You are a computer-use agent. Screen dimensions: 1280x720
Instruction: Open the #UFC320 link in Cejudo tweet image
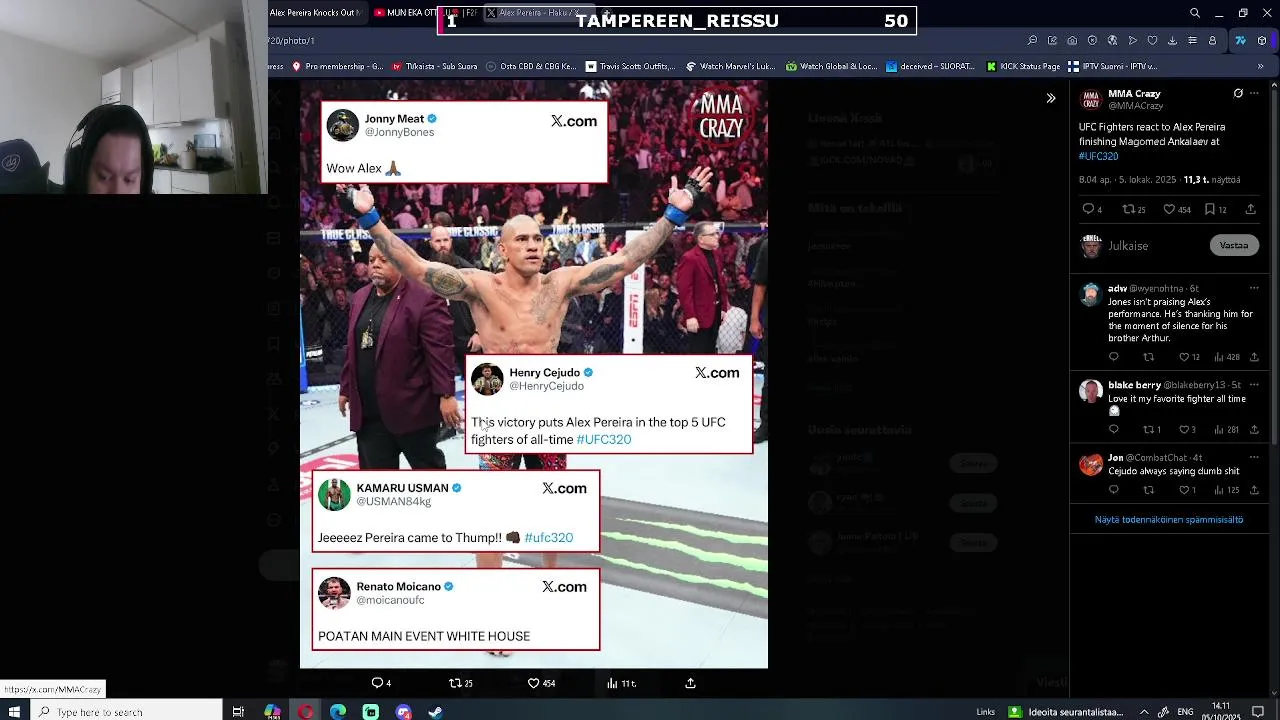603,439
